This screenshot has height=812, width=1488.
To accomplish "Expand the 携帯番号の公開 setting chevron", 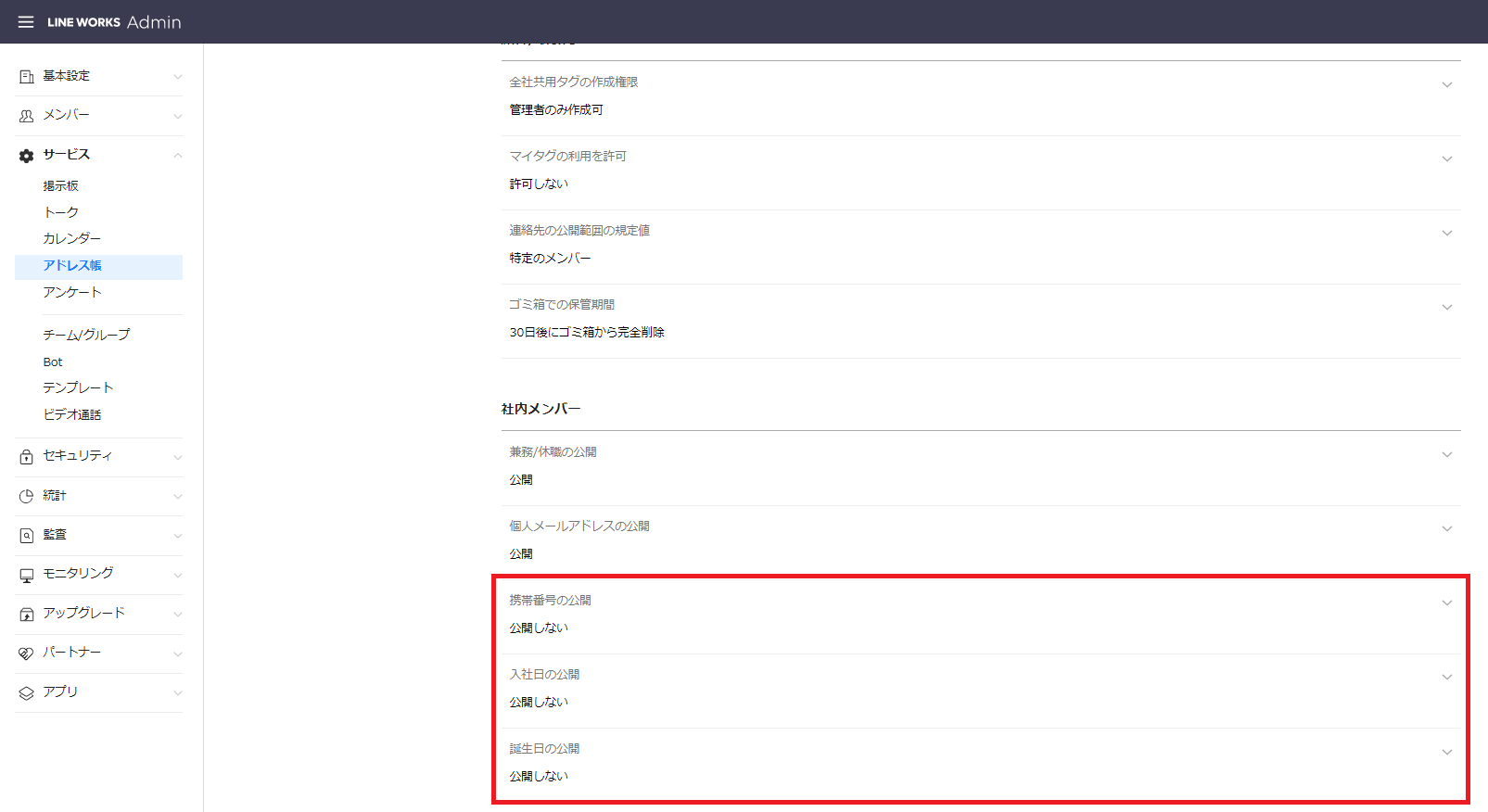I will pyautogui.click(x=1446, y=603).
